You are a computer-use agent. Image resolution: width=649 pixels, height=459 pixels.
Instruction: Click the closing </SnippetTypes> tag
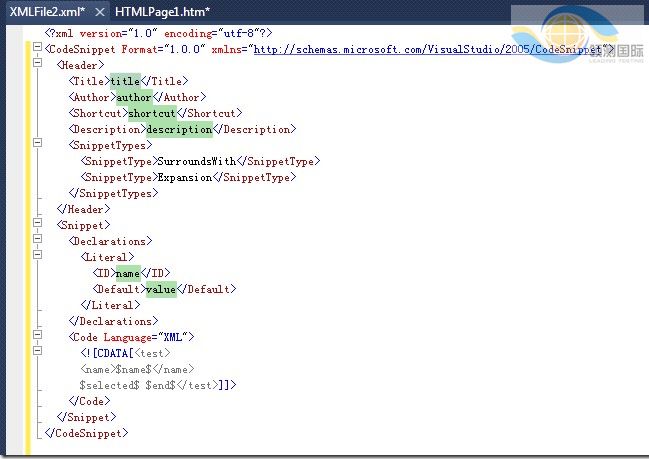113,193
